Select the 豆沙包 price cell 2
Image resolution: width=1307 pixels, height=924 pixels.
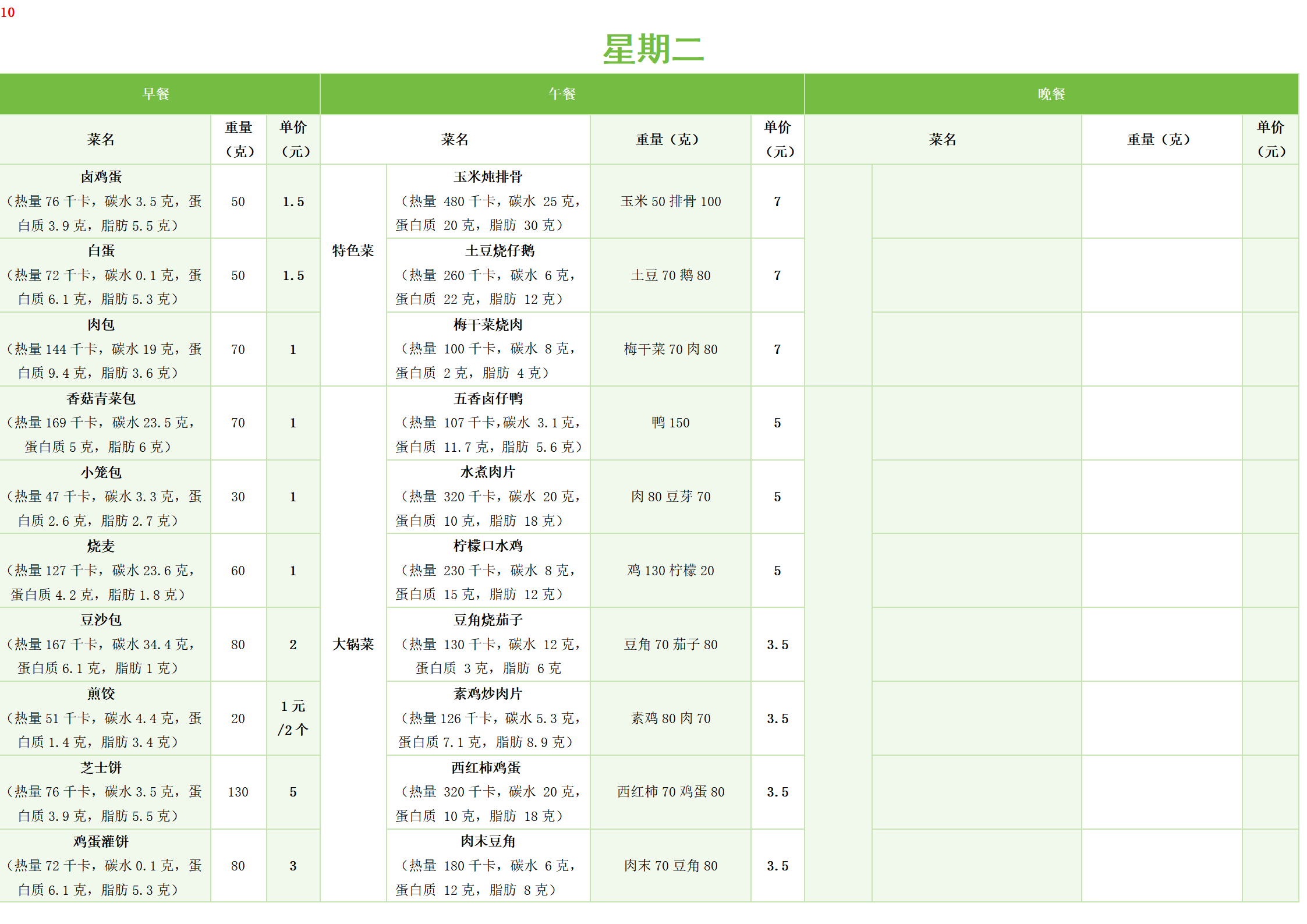tap(293, 645)
